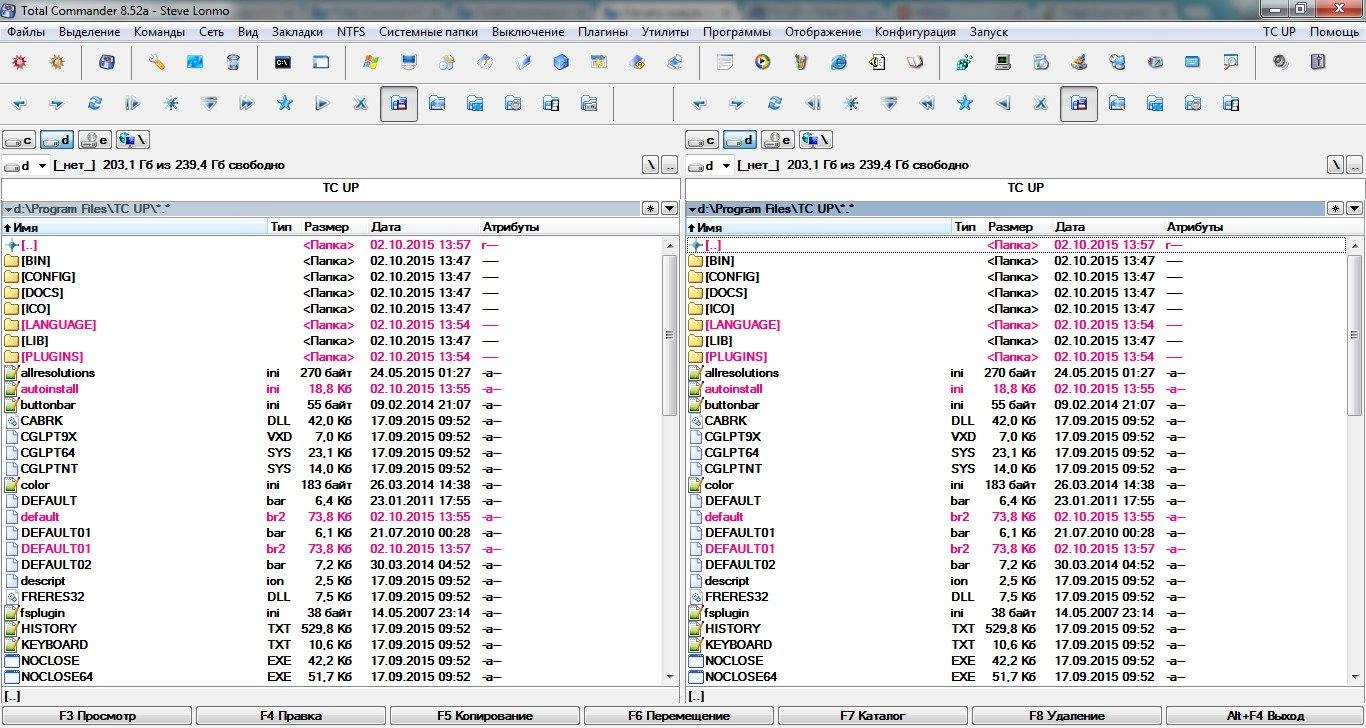The image size is (1366, 728).
Task: Select network drive button in left panel
Action: tap(133, 140)
